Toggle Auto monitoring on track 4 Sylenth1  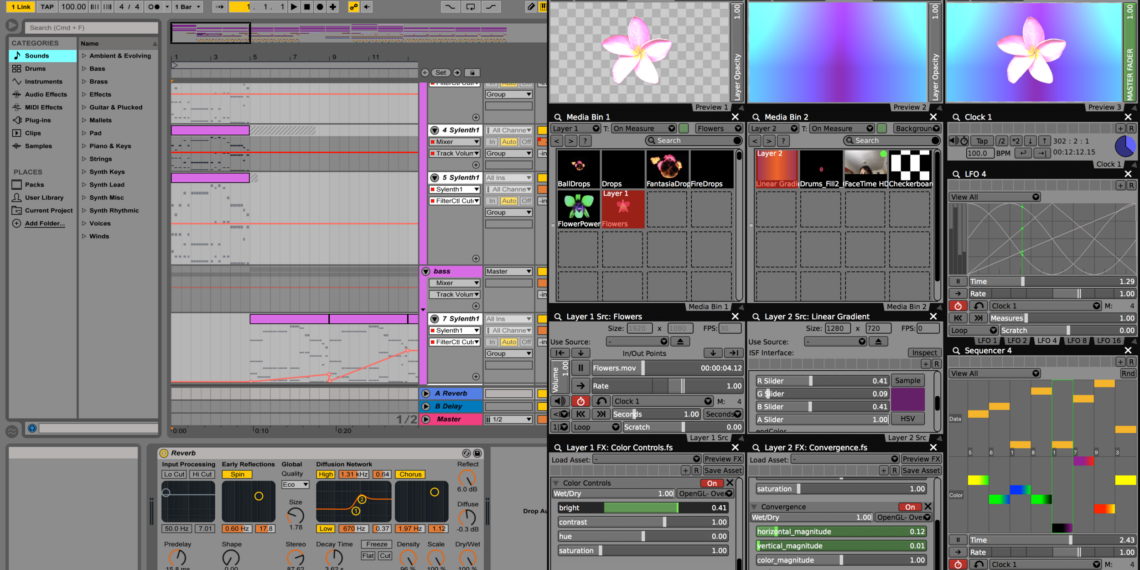point(509,142)
